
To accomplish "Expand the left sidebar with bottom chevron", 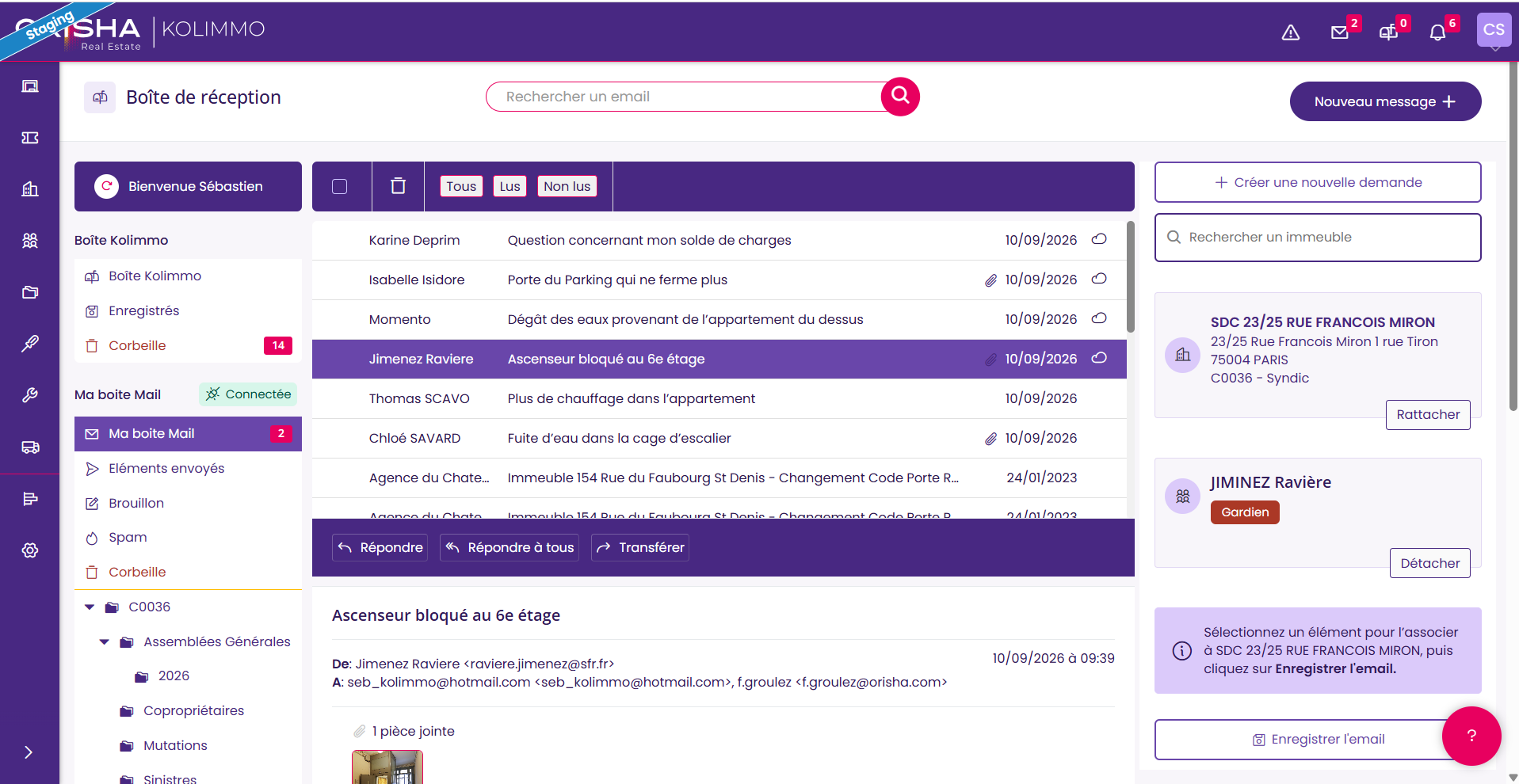I will pyautogui.click(x=29, y=752).
